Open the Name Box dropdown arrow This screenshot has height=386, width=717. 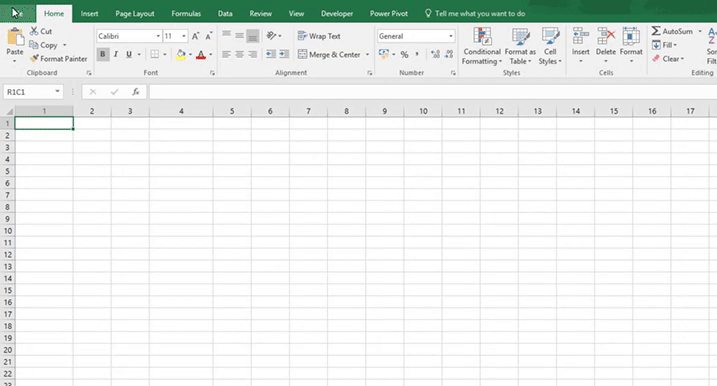[x=57, y=91]
